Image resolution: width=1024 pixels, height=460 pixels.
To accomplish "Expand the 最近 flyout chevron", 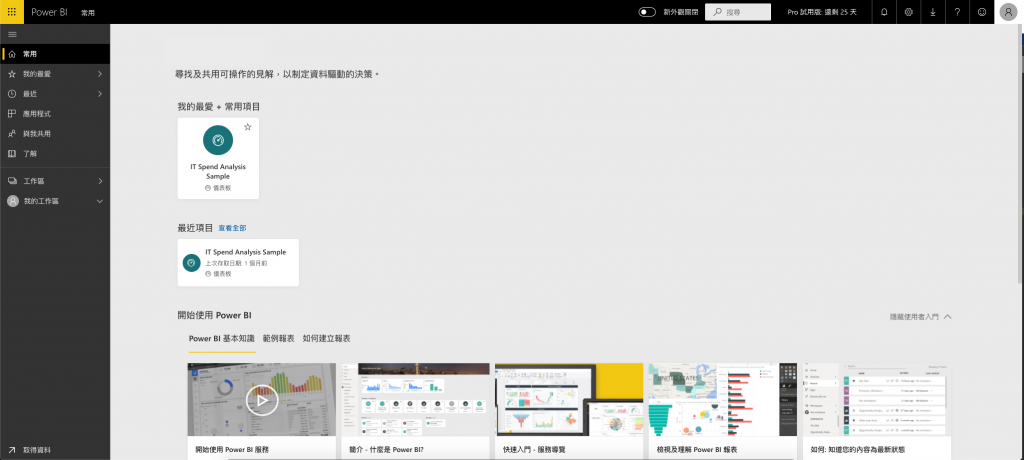I will pos(100,94).
